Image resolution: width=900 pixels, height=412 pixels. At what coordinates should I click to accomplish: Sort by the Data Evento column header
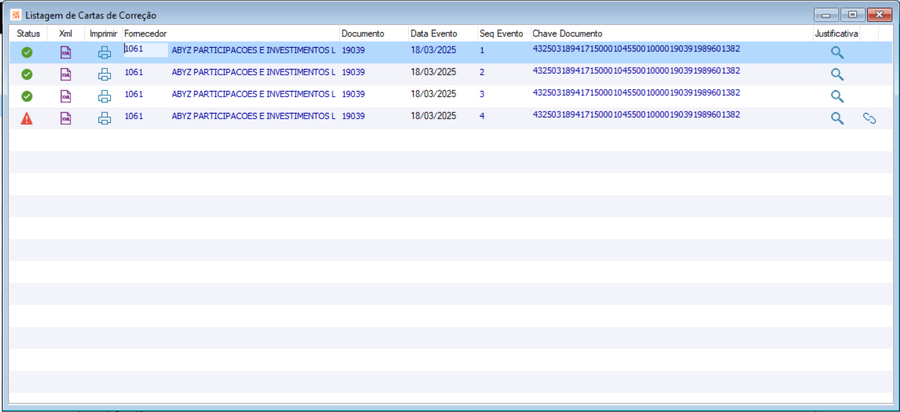click(443, 34)
